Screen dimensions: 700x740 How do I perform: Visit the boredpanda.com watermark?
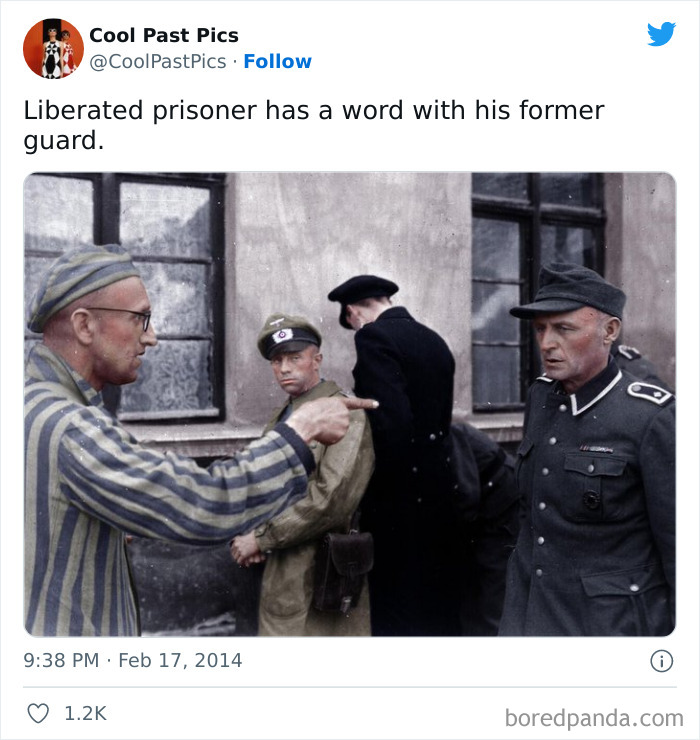click(x=594, y=718)
